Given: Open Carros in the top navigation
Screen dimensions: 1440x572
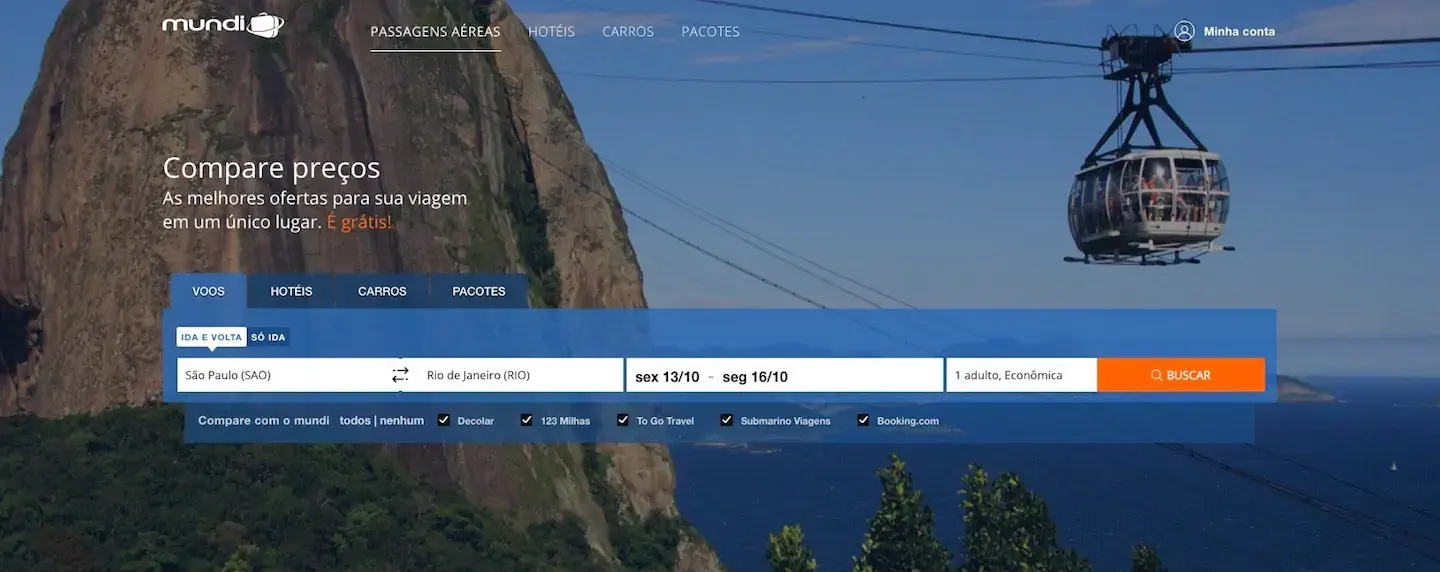Looking at the screenshot, I should [628, 32].
